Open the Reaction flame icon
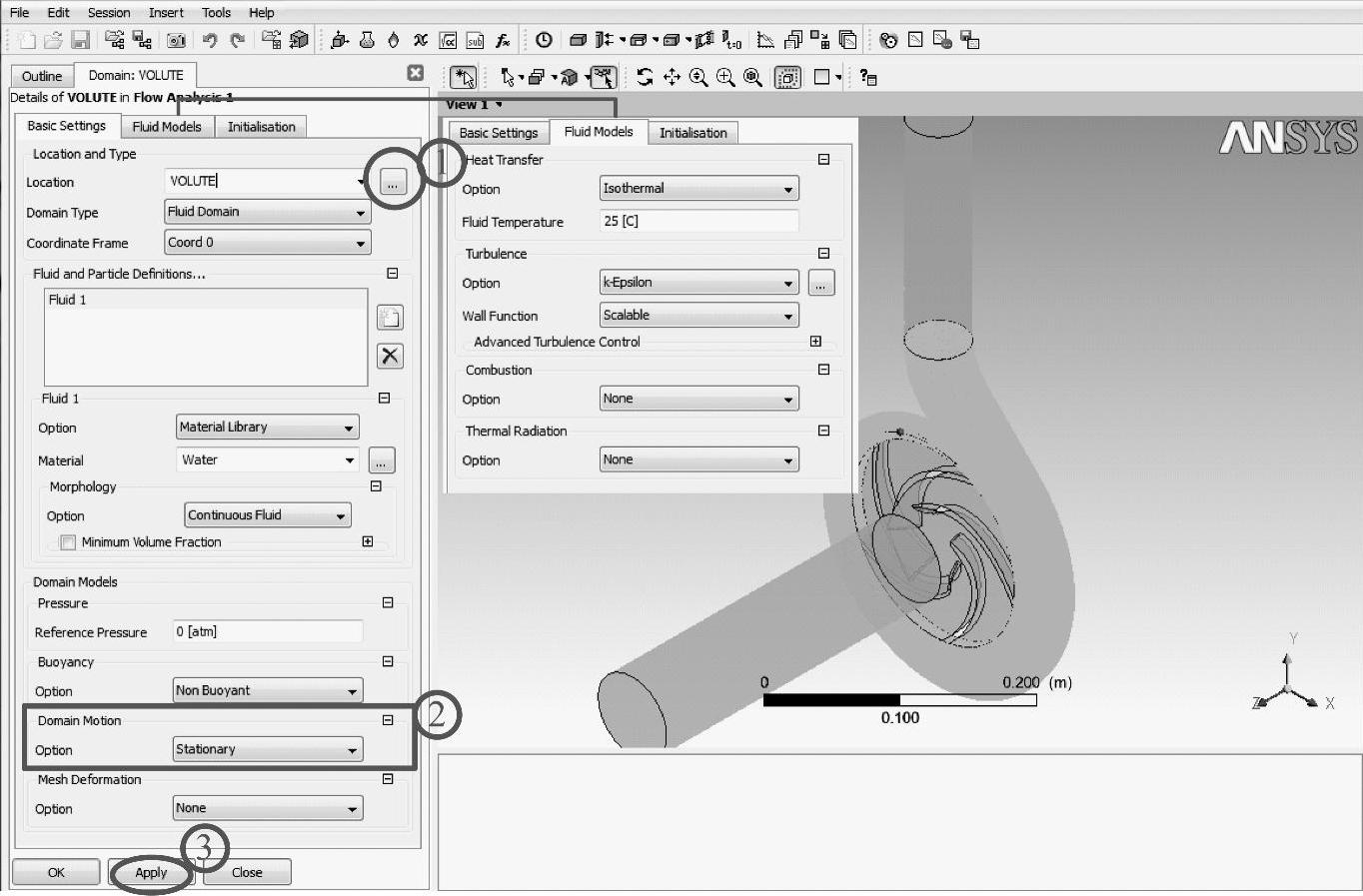Viewport: 1363px width, 896px height. (x=393, y=40)
